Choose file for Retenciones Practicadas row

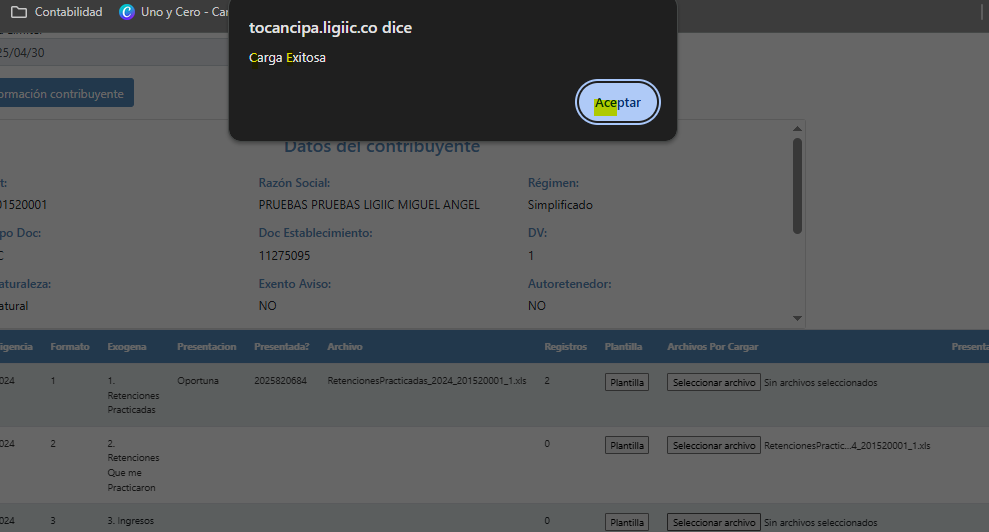coord(713,382)
